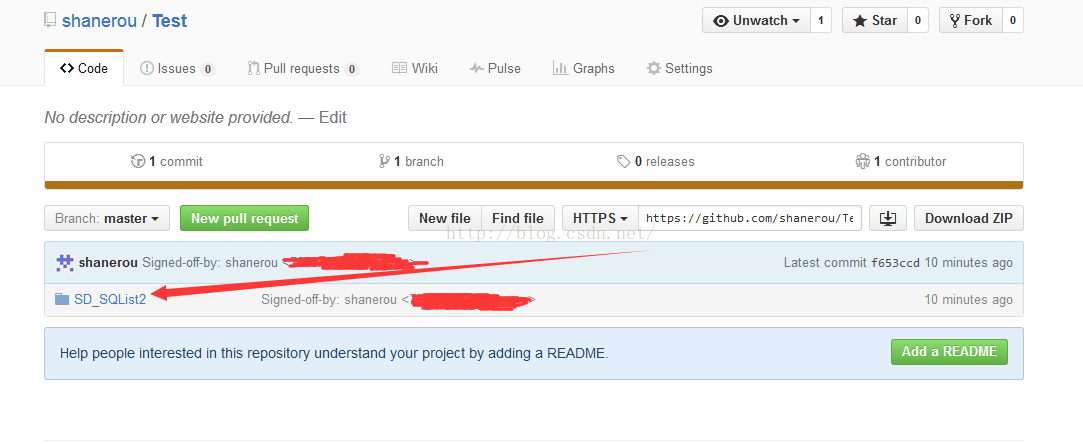This screenshot has width=1083, height=444.
Task: Click the fork count next to Fork
Action: pos(1013,21)
